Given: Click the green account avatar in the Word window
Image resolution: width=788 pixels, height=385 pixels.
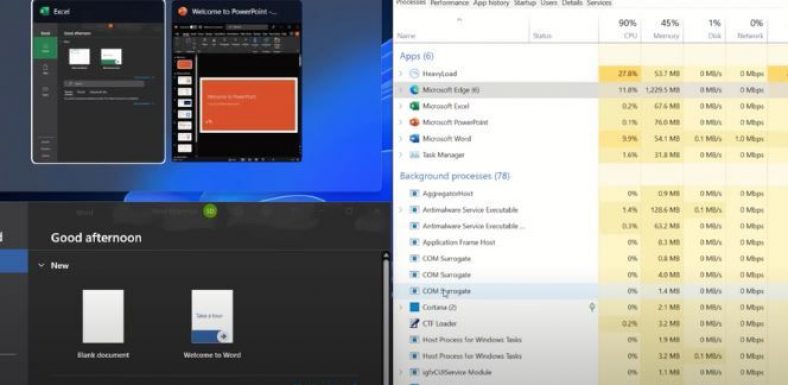Looking at the screenshot, I should (x=210, y=212).
